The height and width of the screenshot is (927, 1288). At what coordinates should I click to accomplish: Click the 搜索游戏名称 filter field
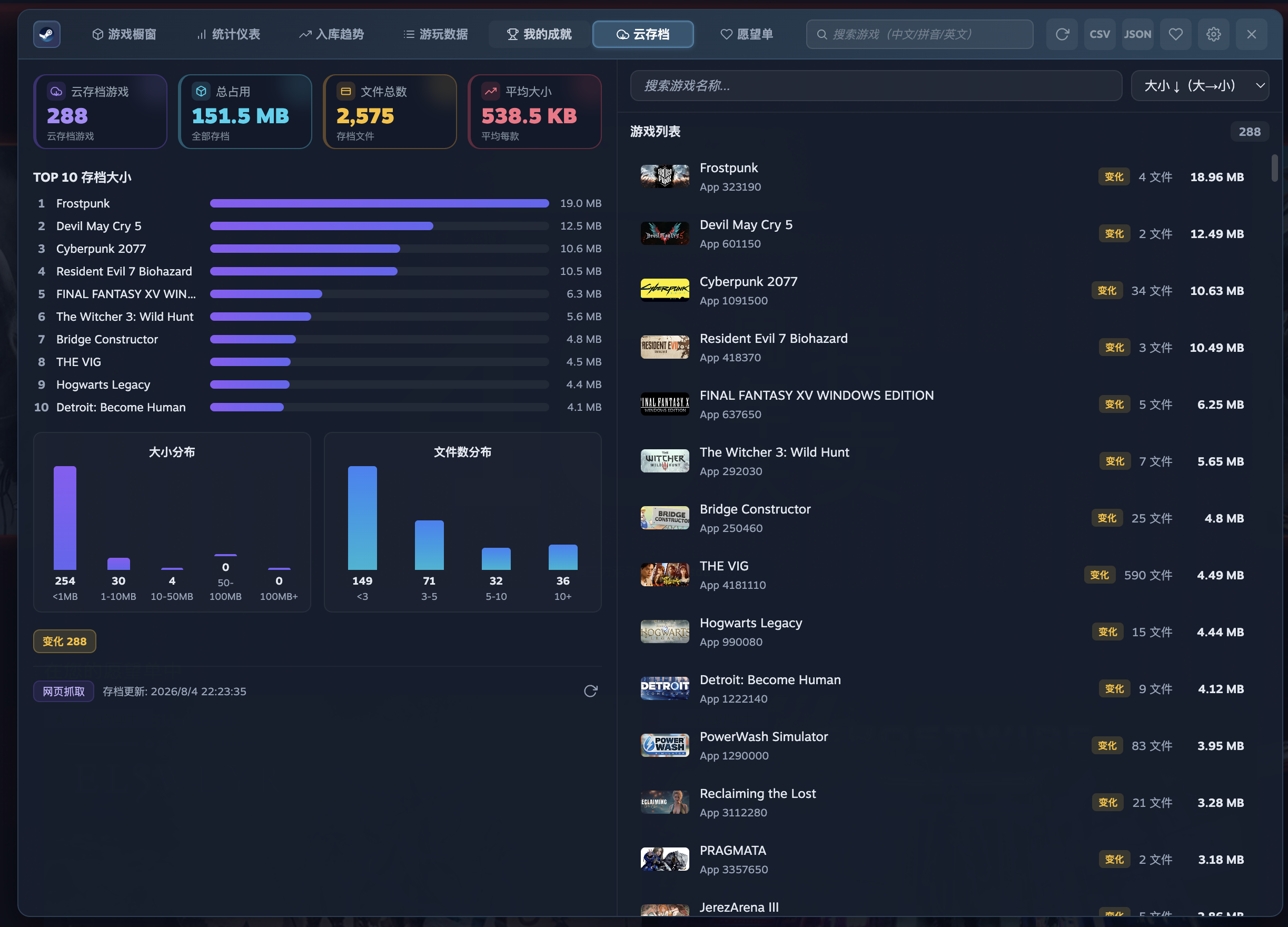point(876,85)
